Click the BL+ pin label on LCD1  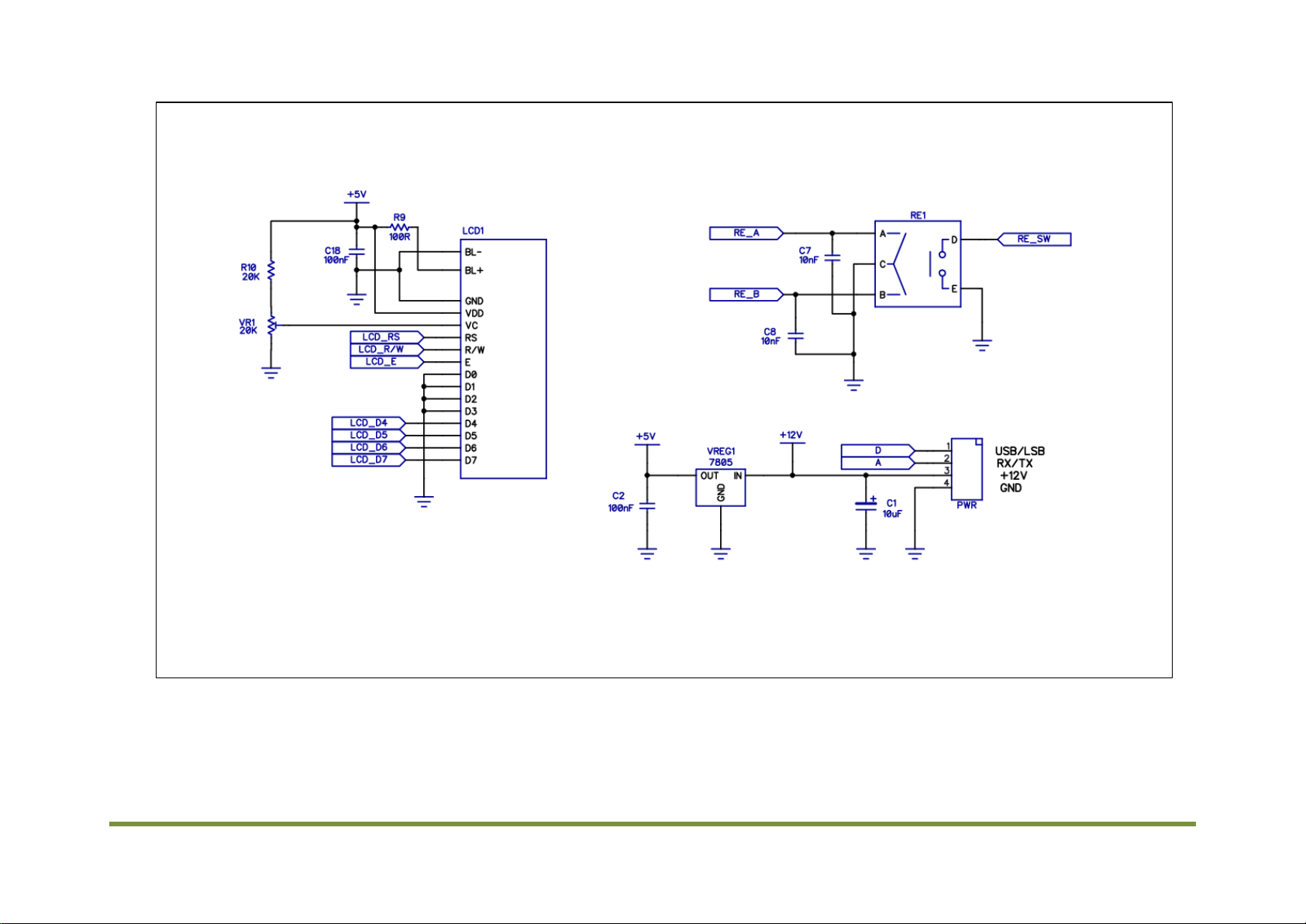474,271
